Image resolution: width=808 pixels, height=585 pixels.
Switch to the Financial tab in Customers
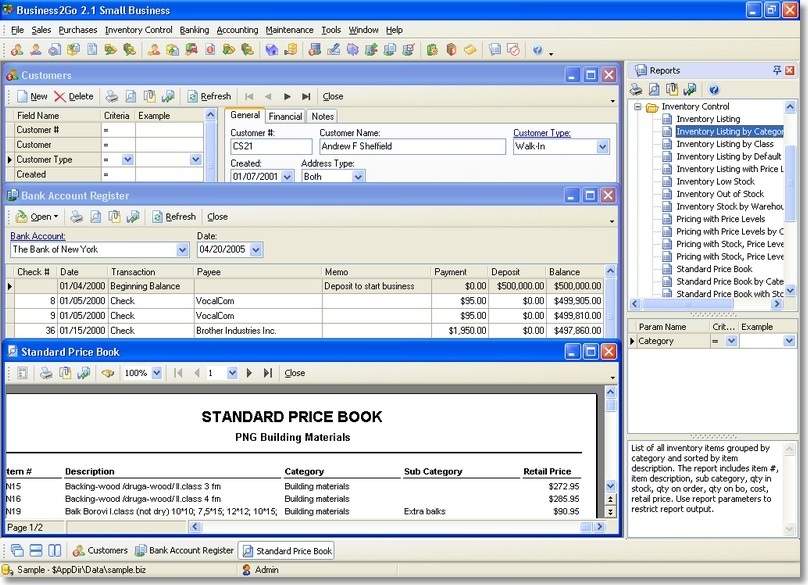tap(285, 115)
